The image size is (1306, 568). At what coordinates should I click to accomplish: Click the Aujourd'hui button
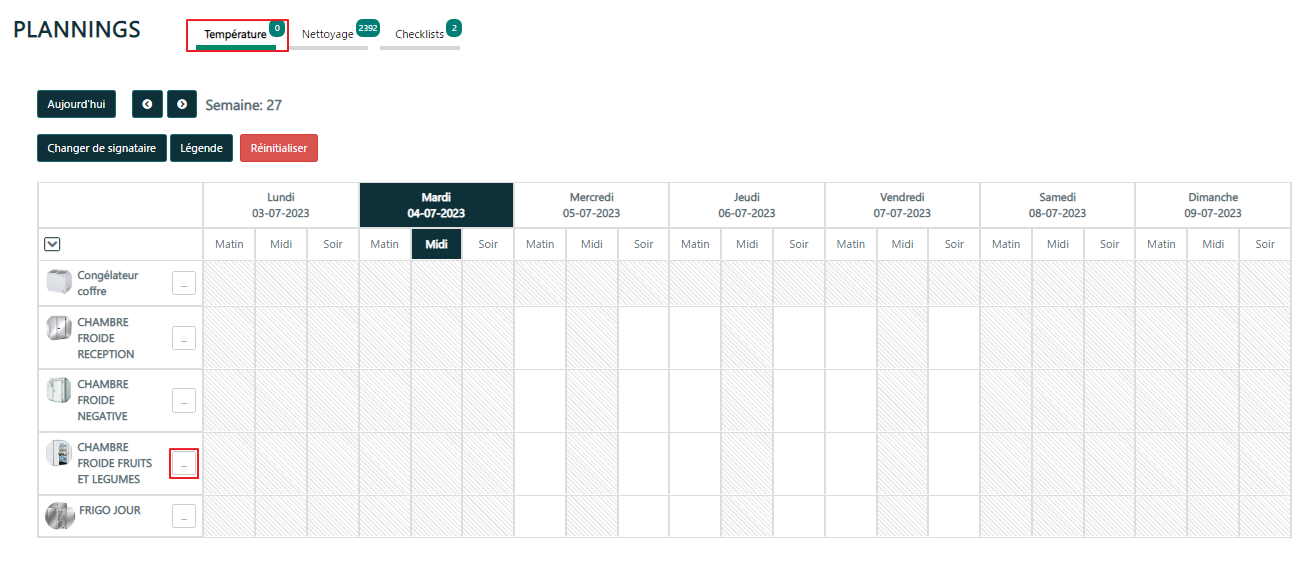[x=76, y=104]
